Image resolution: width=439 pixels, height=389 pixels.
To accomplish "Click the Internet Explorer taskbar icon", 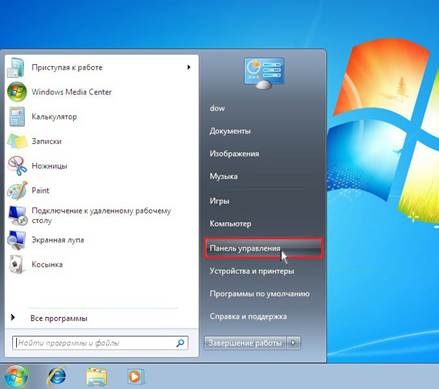I will click(57, 377).
